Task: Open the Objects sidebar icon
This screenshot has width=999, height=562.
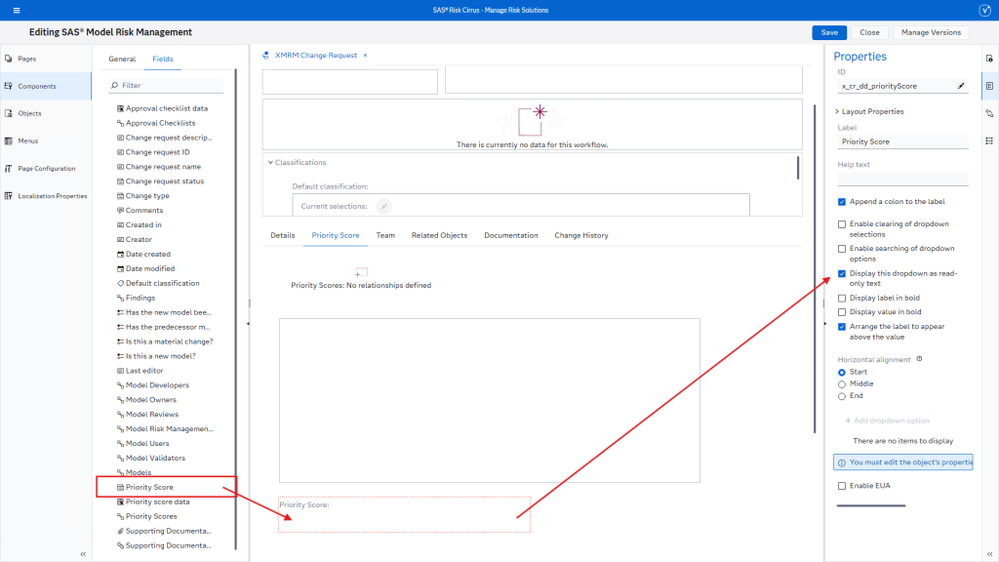Action: [8, 113]
